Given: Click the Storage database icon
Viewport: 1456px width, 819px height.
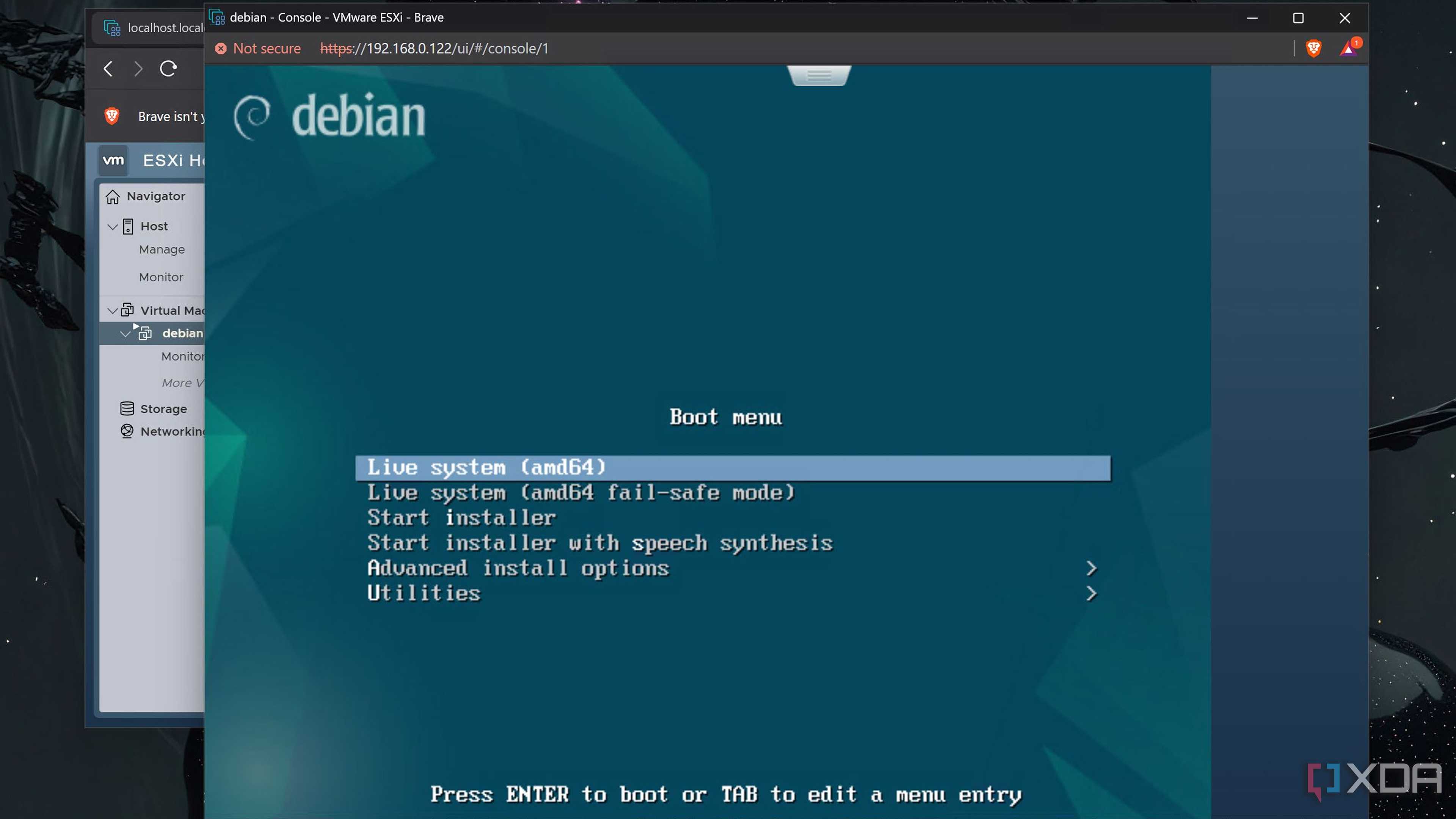Looking at the screenshot, I should coord(127,408).
